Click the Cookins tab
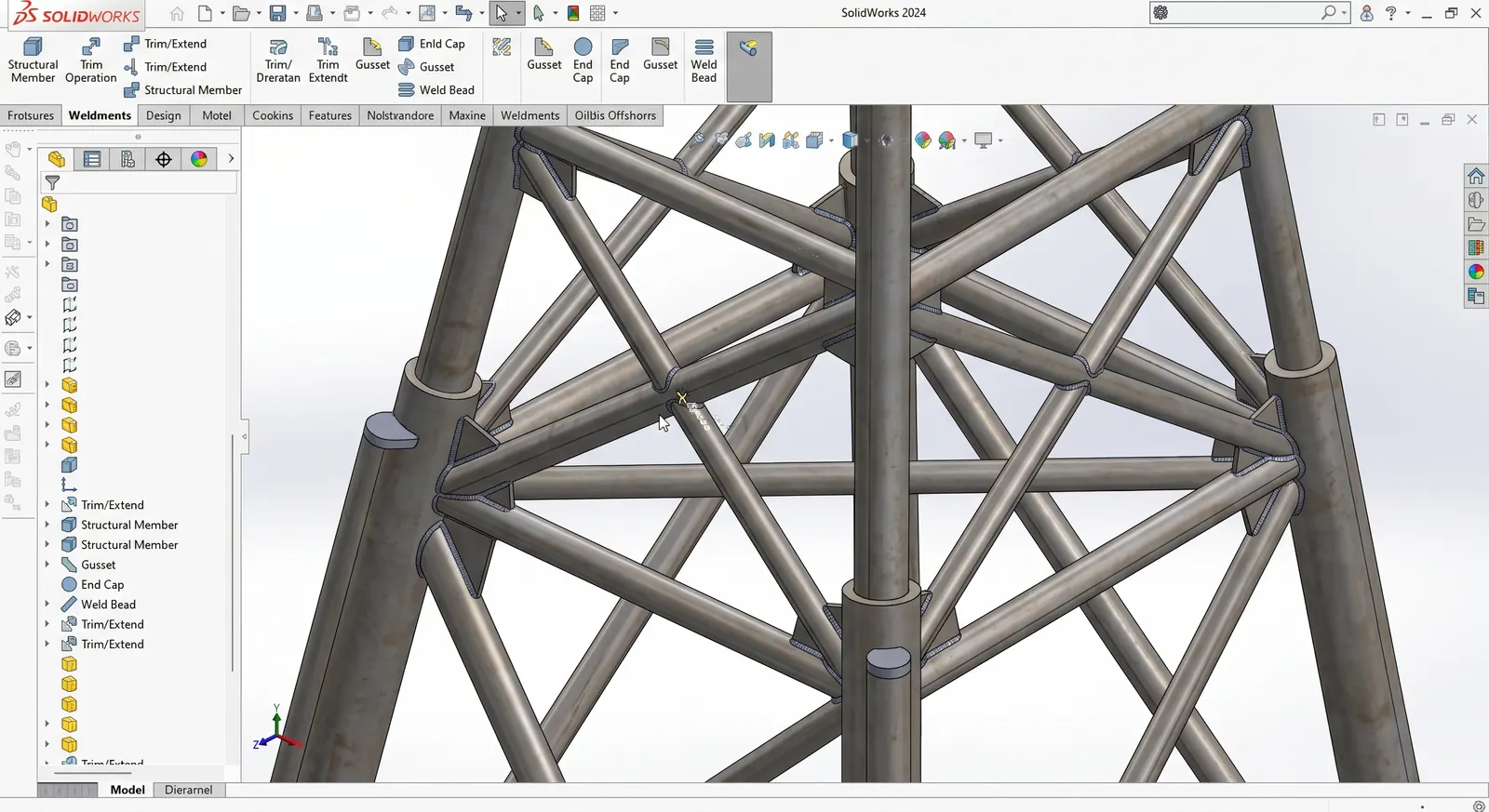This screenshot has width=1489, height=812. pos(273,115)
